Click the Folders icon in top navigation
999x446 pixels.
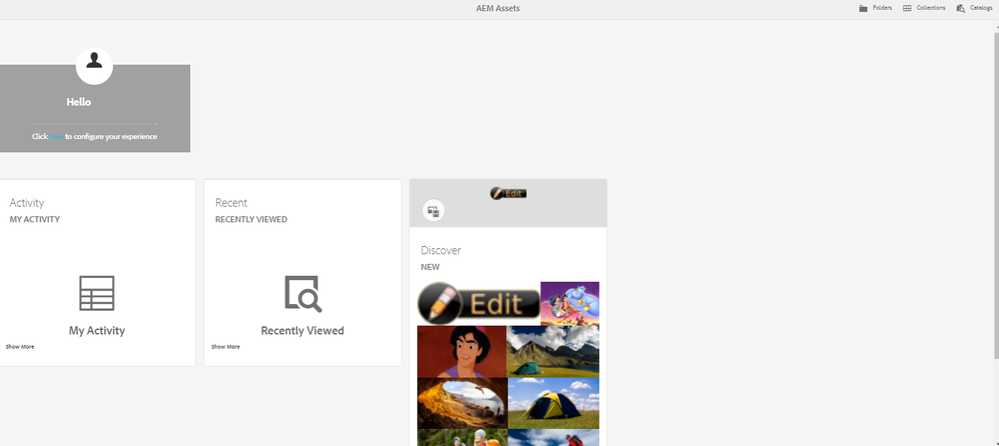pyautogui.click(x=863, y=8)
